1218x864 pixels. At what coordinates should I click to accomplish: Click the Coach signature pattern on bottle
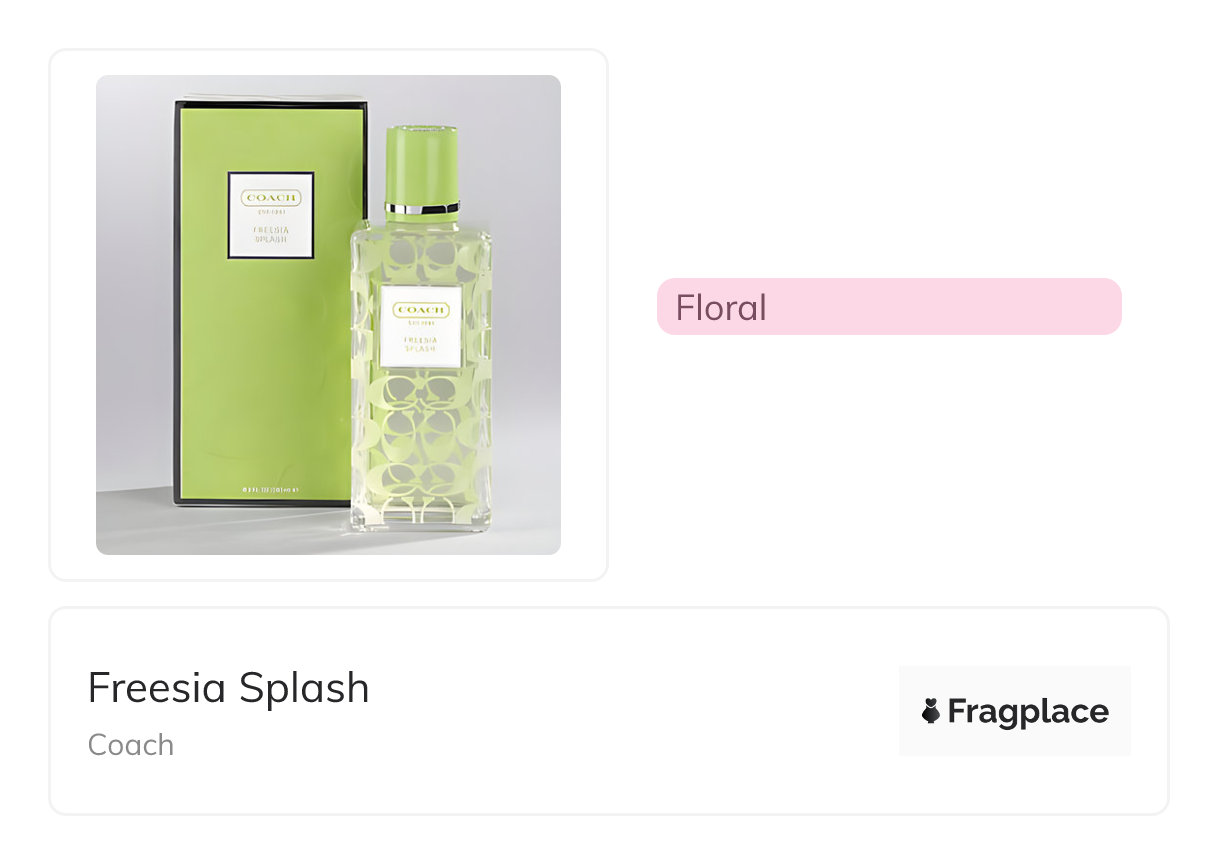(420, 450)
